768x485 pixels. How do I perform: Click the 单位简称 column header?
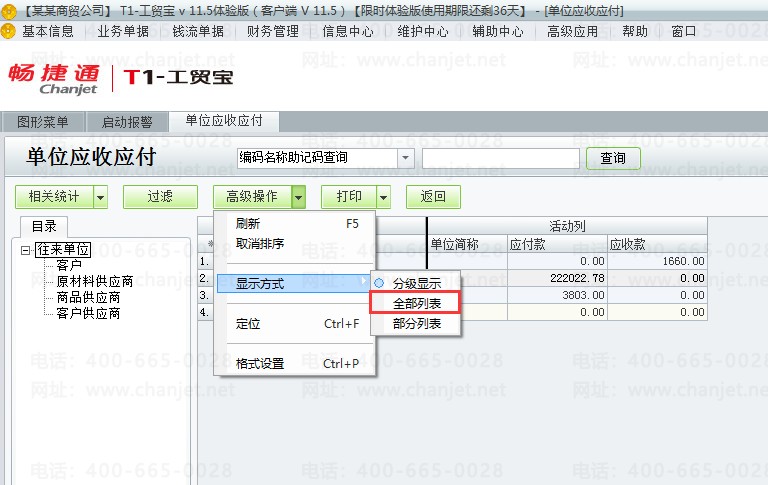(x=468, y=244)
